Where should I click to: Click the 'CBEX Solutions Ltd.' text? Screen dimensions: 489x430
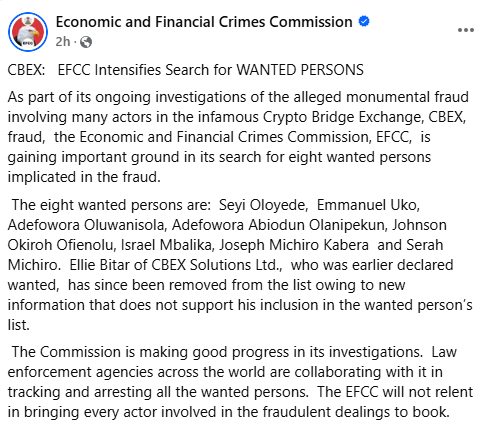216,265
